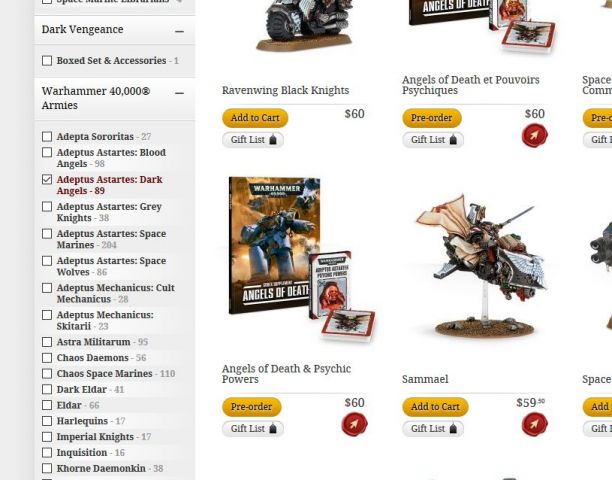The height and width of the screenshot is (480, 612).
Task: Pre-order Angels of Death & Psychic Powers
Action: coord(252,407)
